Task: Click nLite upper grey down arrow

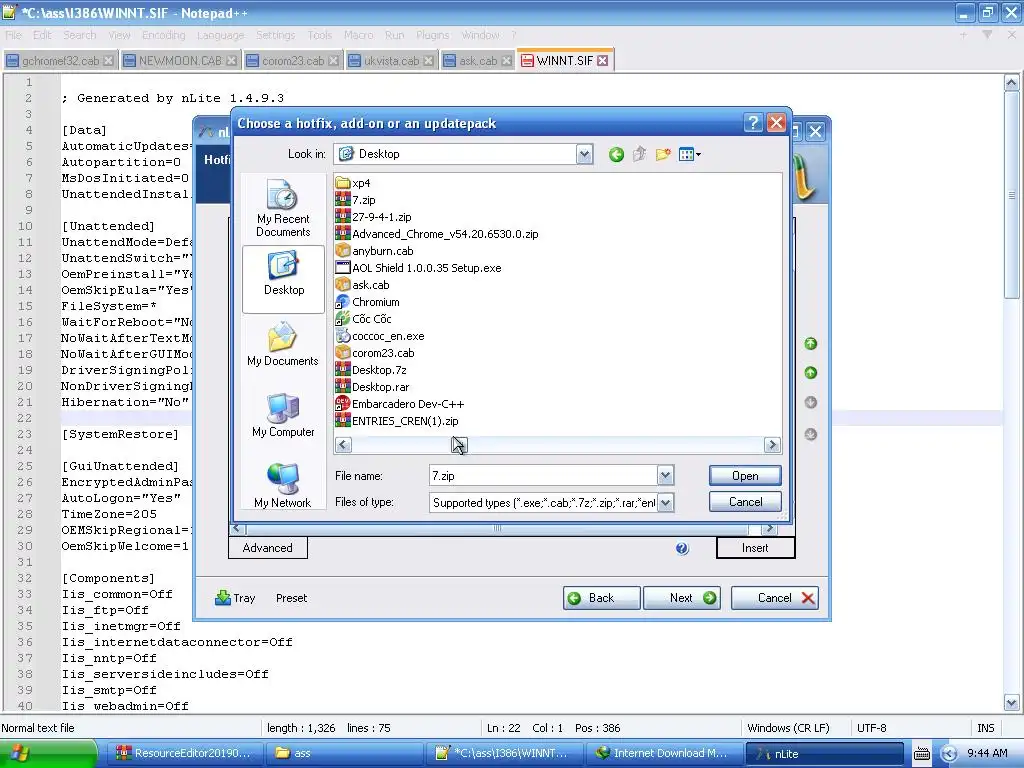Action: coord(810,402)
